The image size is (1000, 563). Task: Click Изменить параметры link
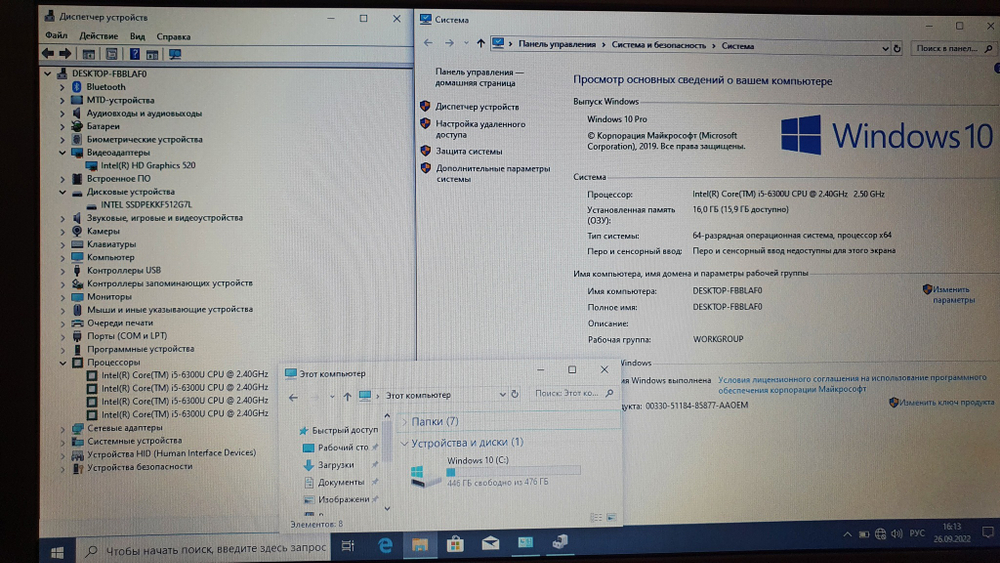click(953, 295)
